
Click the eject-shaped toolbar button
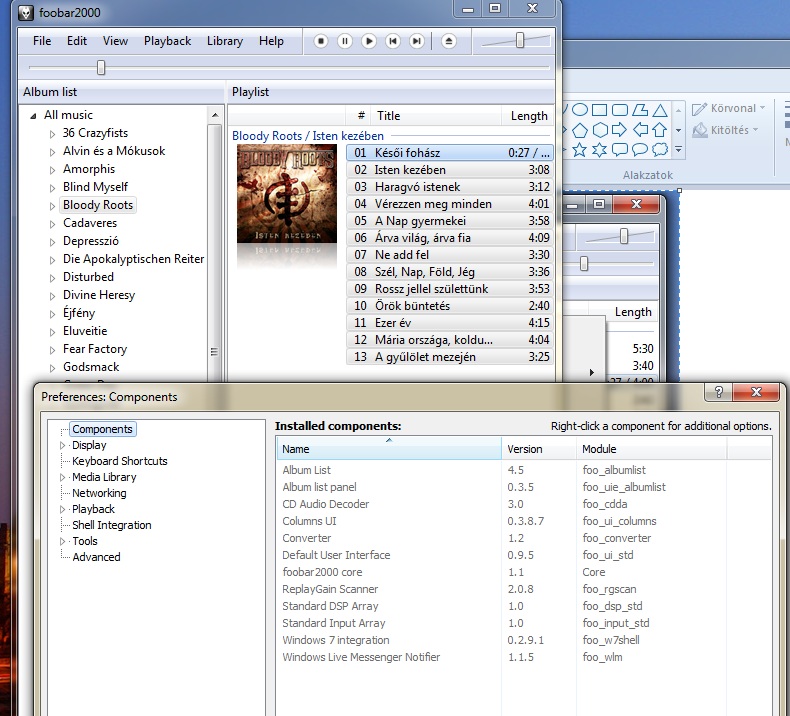(448, 41)
